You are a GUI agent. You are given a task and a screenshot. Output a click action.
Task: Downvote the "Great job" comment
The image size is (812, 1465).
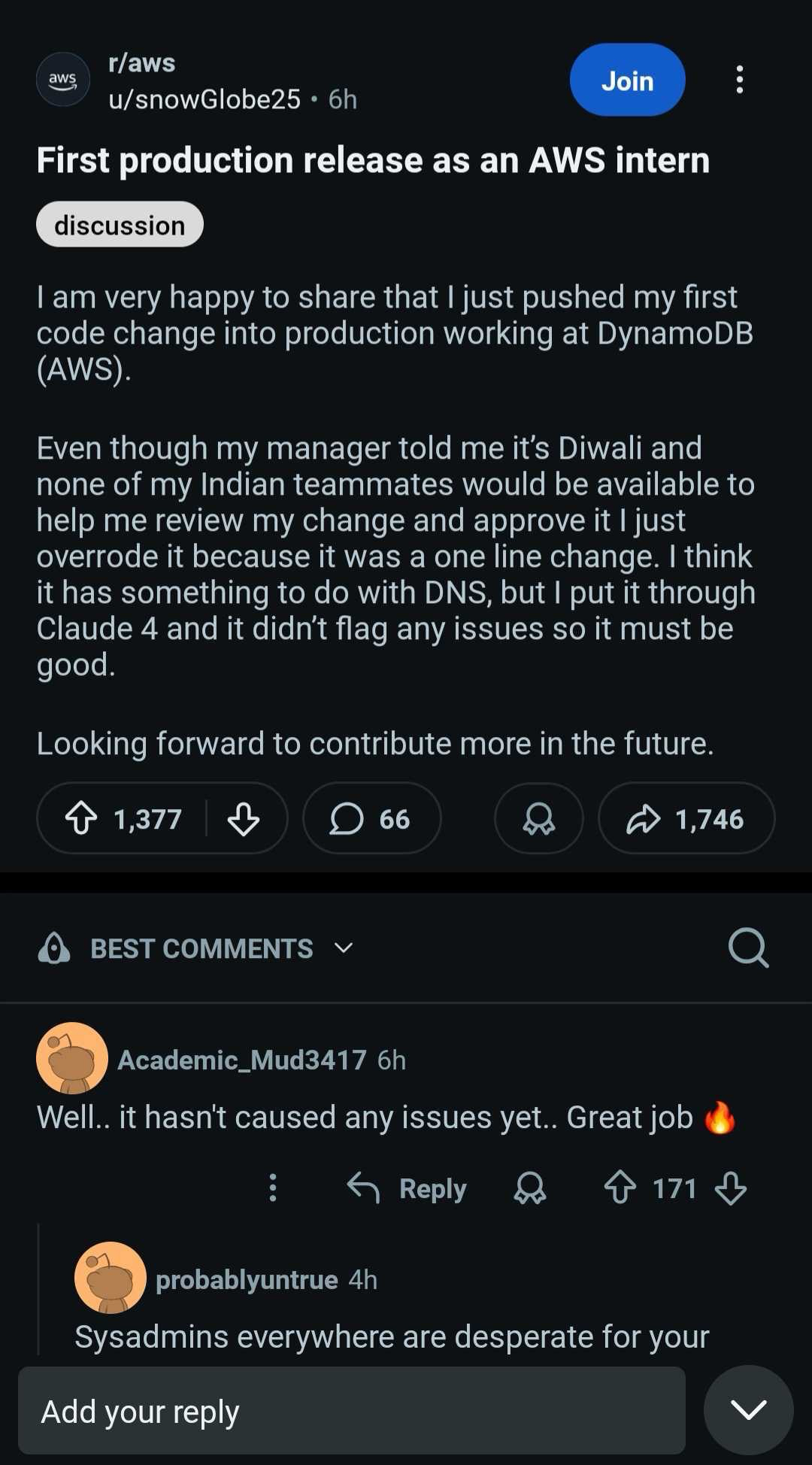[x=731, y=1188]
